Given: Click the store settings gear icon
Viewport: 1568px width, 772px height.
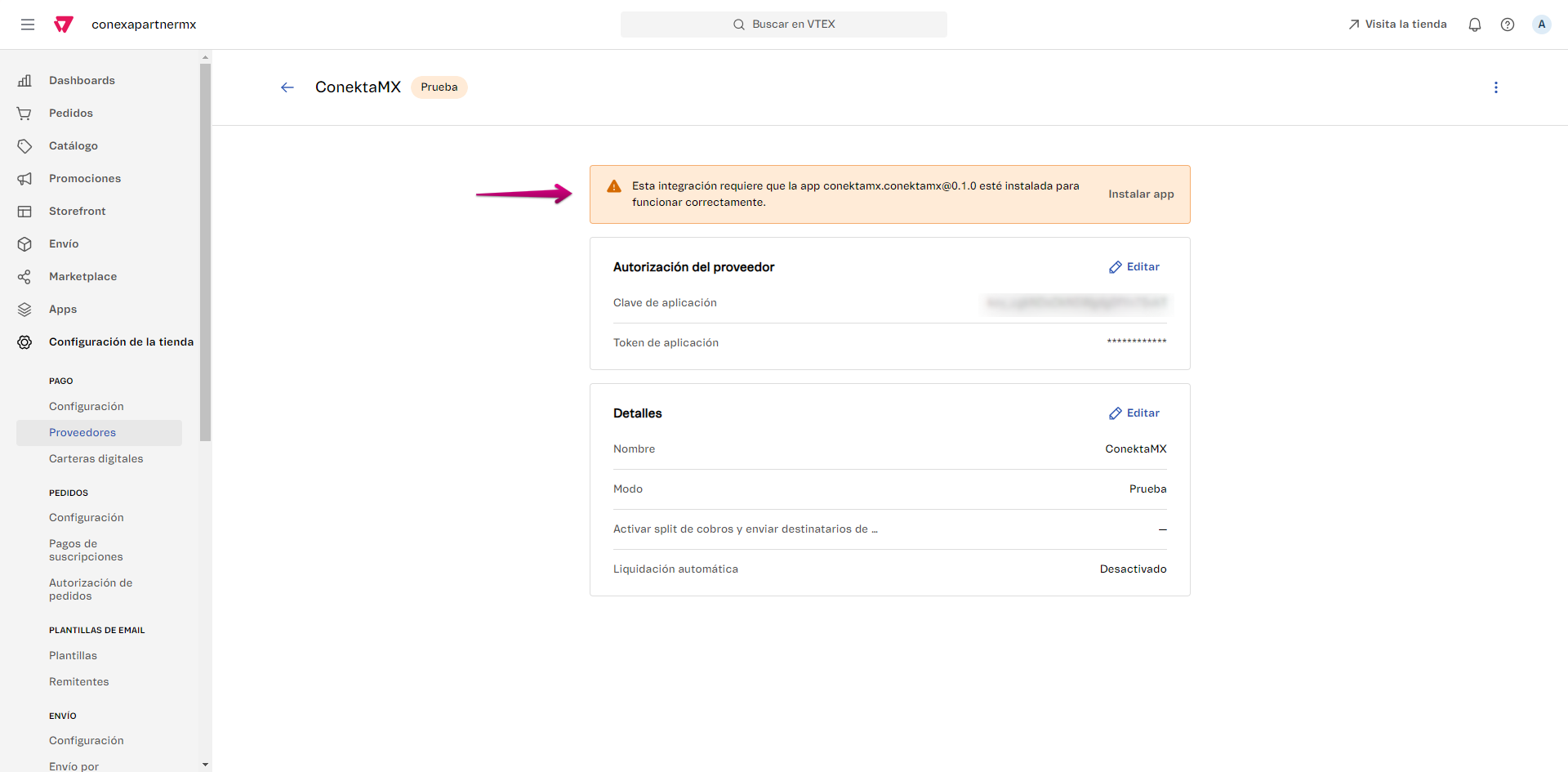Looking at the screenshot, I should tap(24, 341).
